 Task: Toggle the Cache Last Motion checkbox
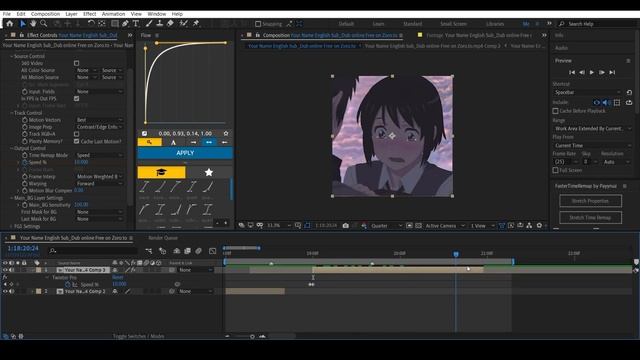[x=76, y=141]
